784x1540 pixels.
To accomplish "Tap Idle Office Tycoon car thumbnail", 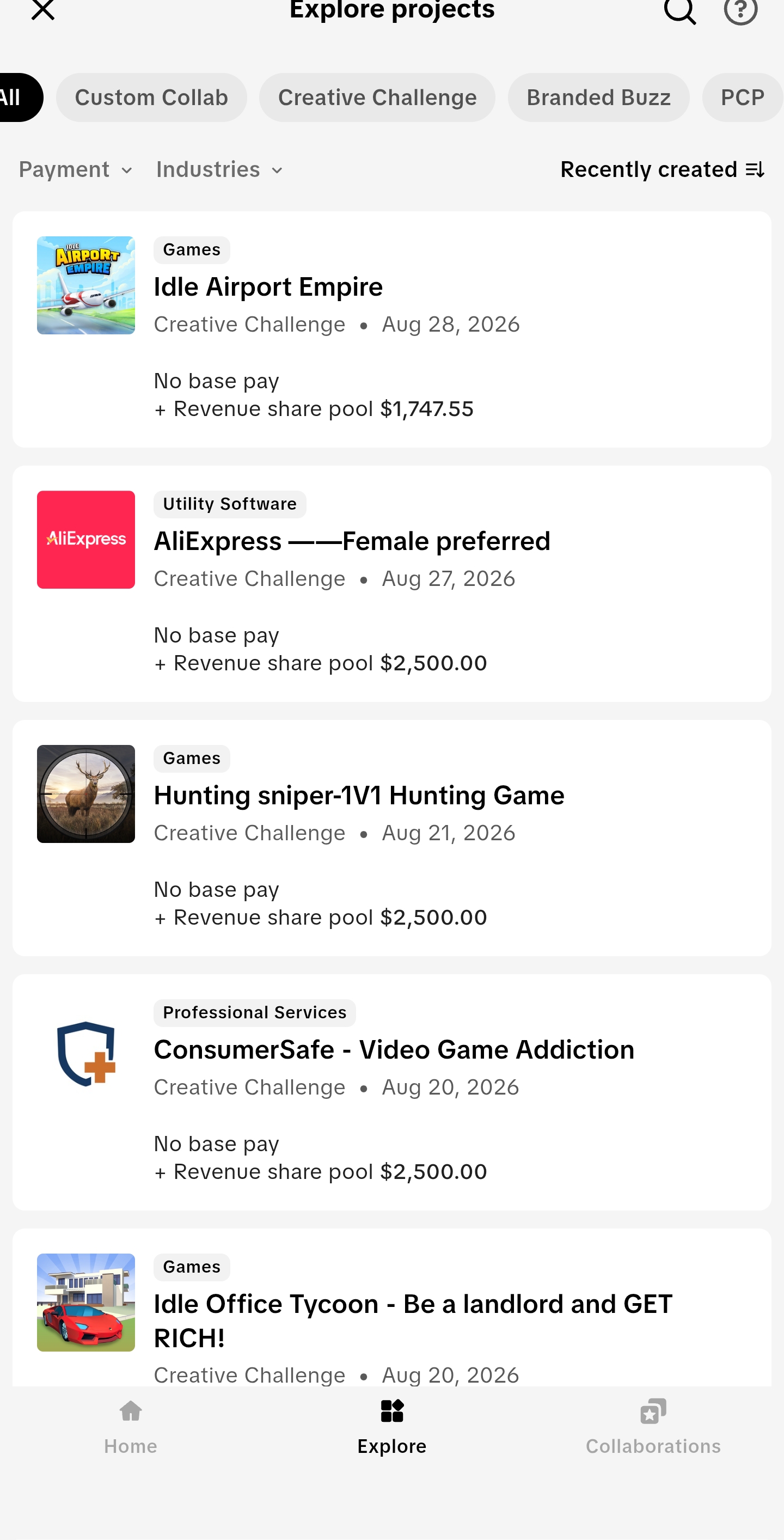I will pos(86,1302).
